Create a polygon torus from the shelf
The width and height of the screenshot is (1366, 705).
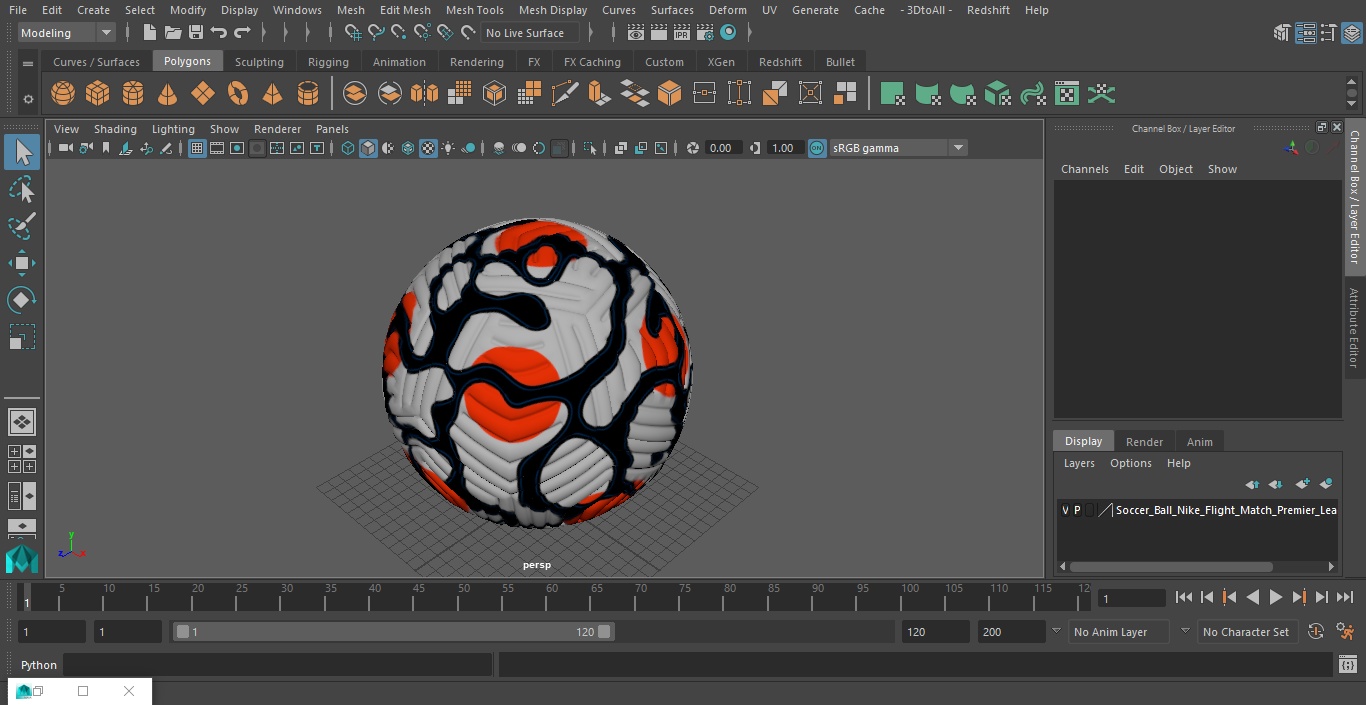[238, 94]
